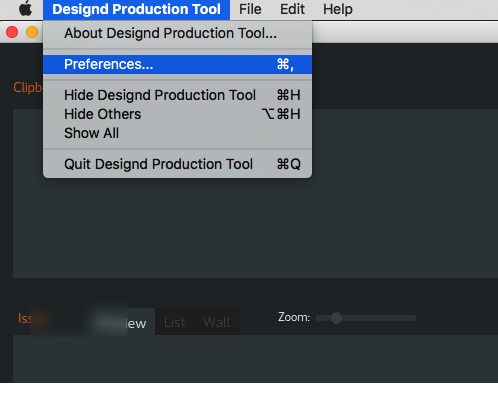Select Hide Others menu entry
This screenshot has width=498, height=395.
[x=177, y=114]
